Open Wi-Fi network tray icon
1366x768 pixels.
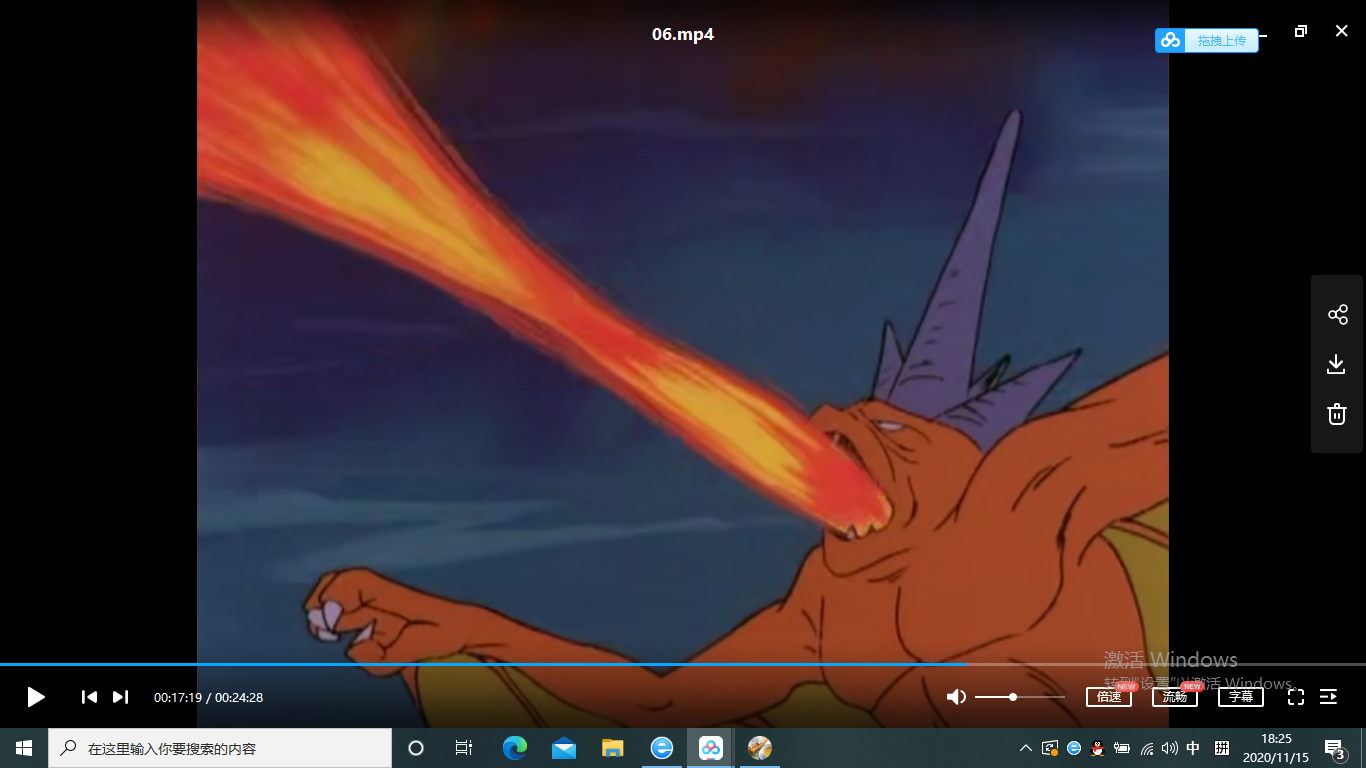tap(1146, 748)
